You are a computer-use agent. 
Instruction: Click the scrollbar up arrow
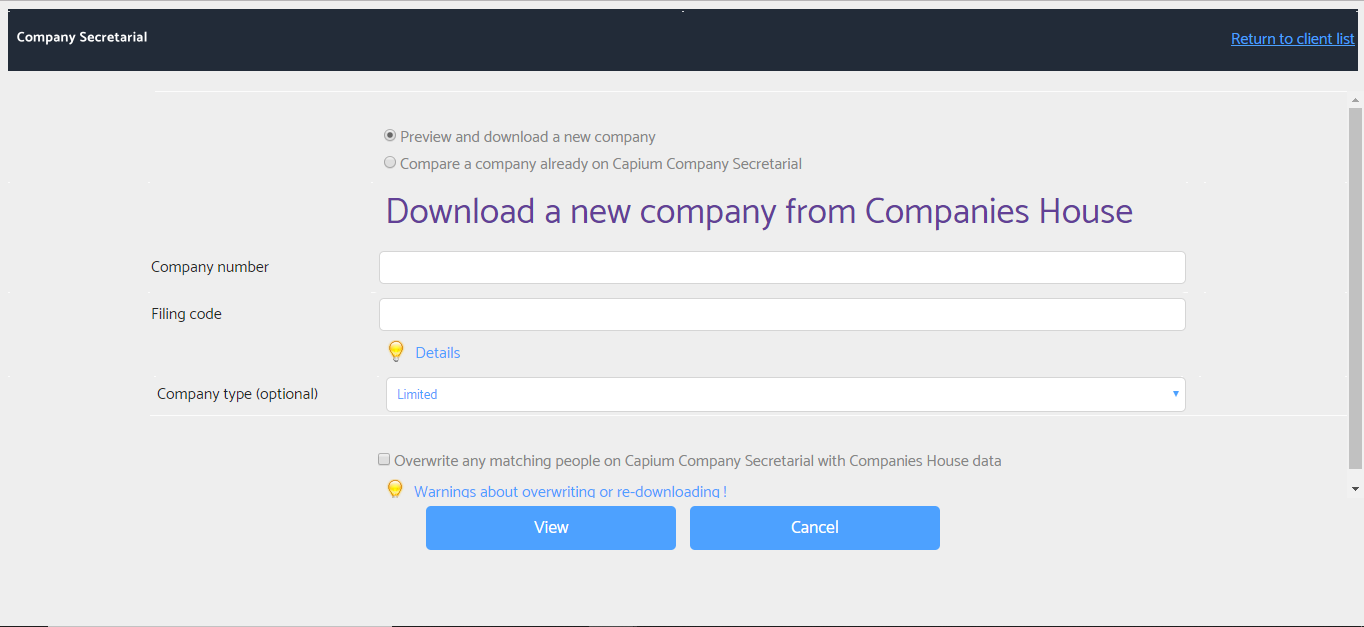click(x=1355, y=101)
